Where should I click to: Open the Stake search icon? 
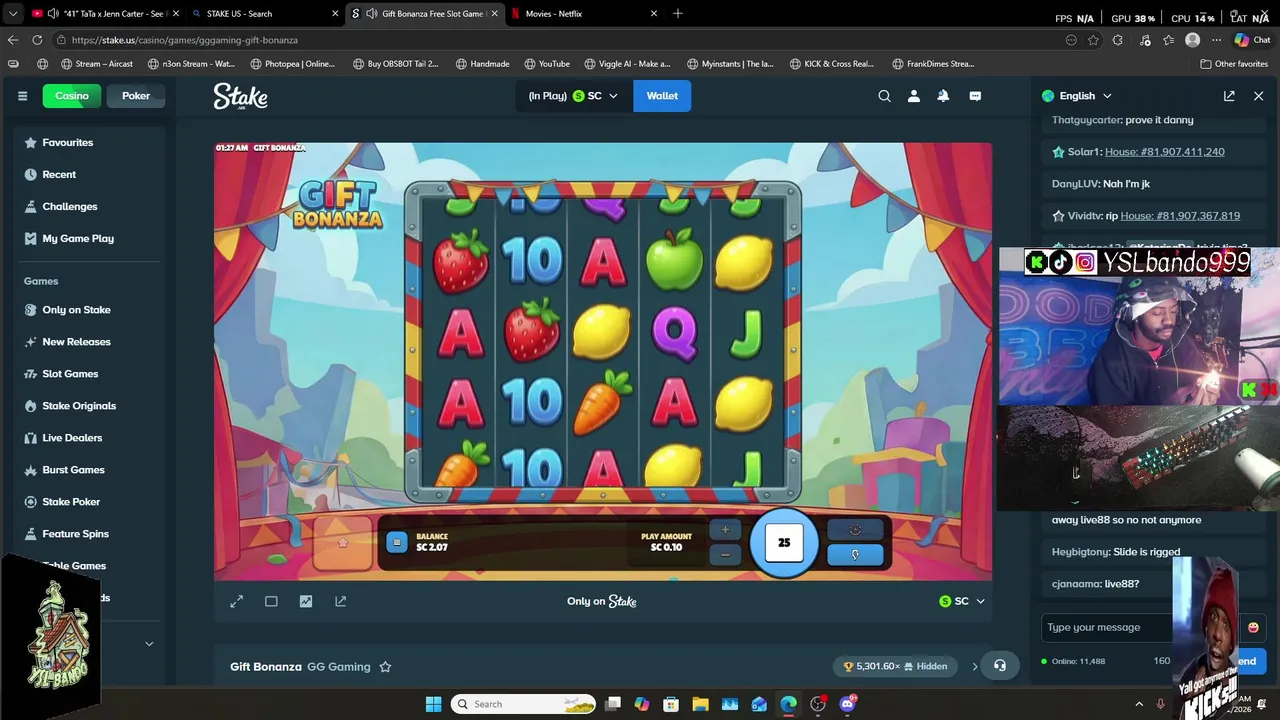tap(884, 96)
